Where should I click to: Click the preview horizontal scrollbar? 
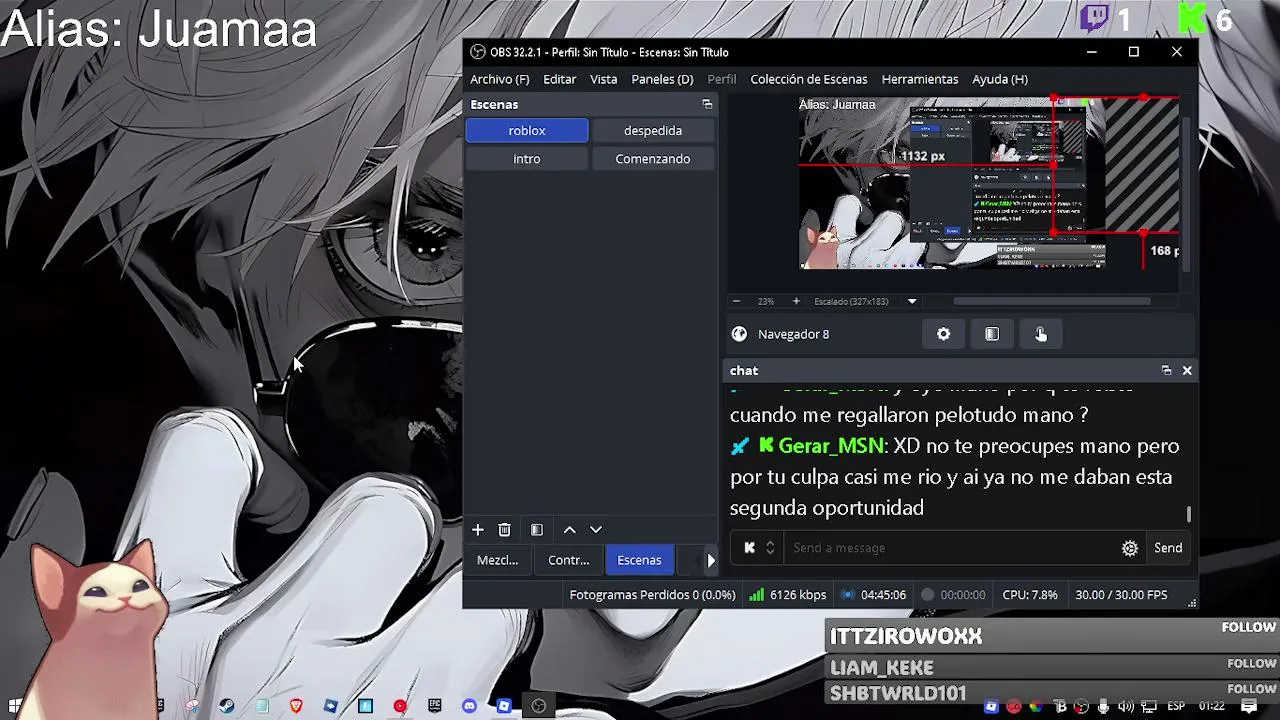pos(1051,301)
